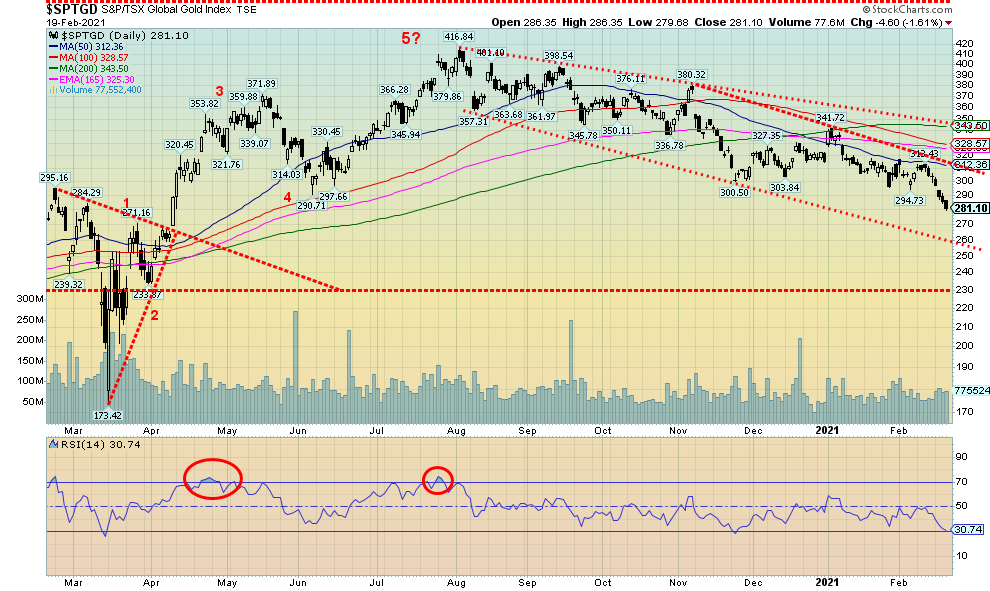
Task: Click the candlestick icon beside $SPTGD (Daily)
Action: coord(53,35)
